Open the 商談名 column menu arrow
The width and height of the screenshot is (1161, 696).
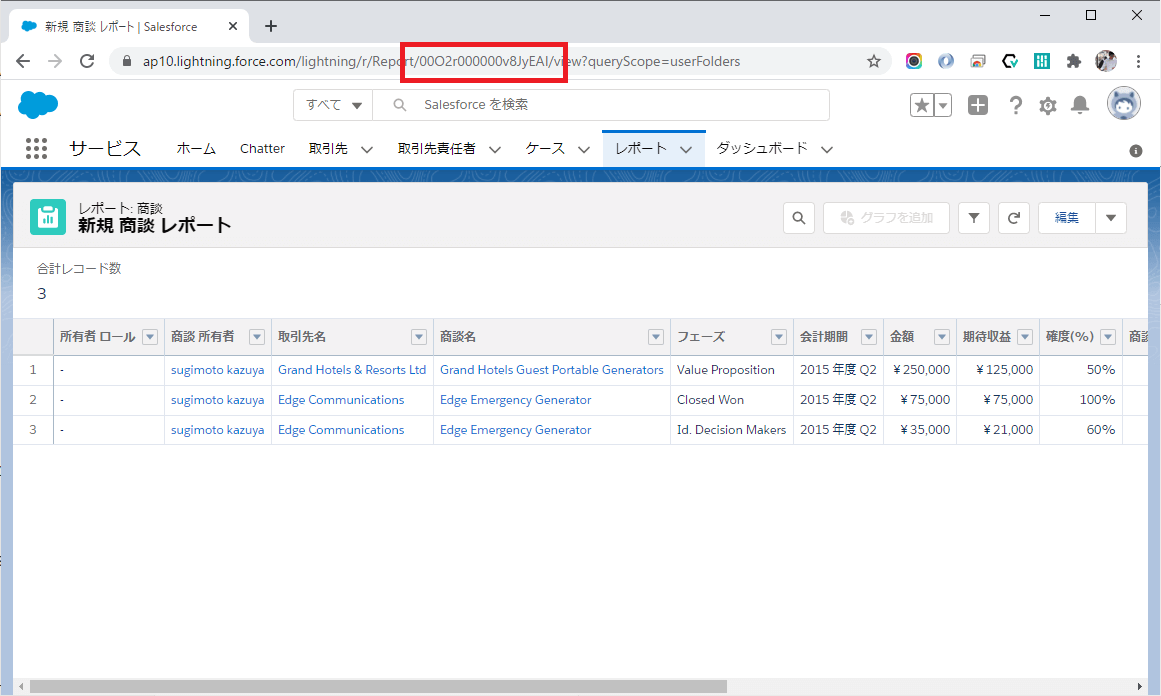[x=656, y=337]
